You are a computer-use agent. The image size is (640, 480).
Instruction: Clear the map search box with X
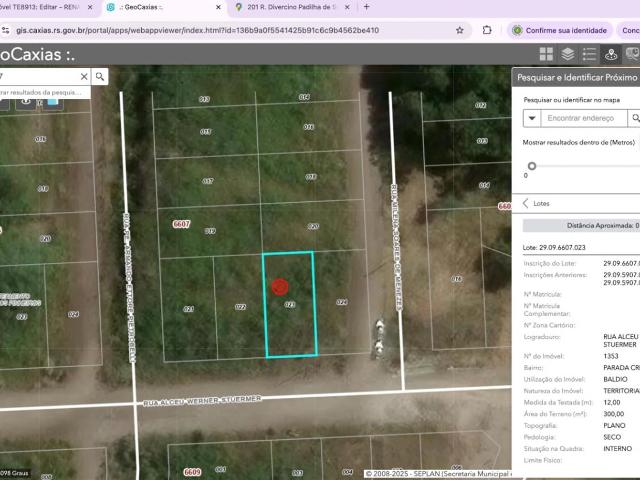tap(84, 76)
